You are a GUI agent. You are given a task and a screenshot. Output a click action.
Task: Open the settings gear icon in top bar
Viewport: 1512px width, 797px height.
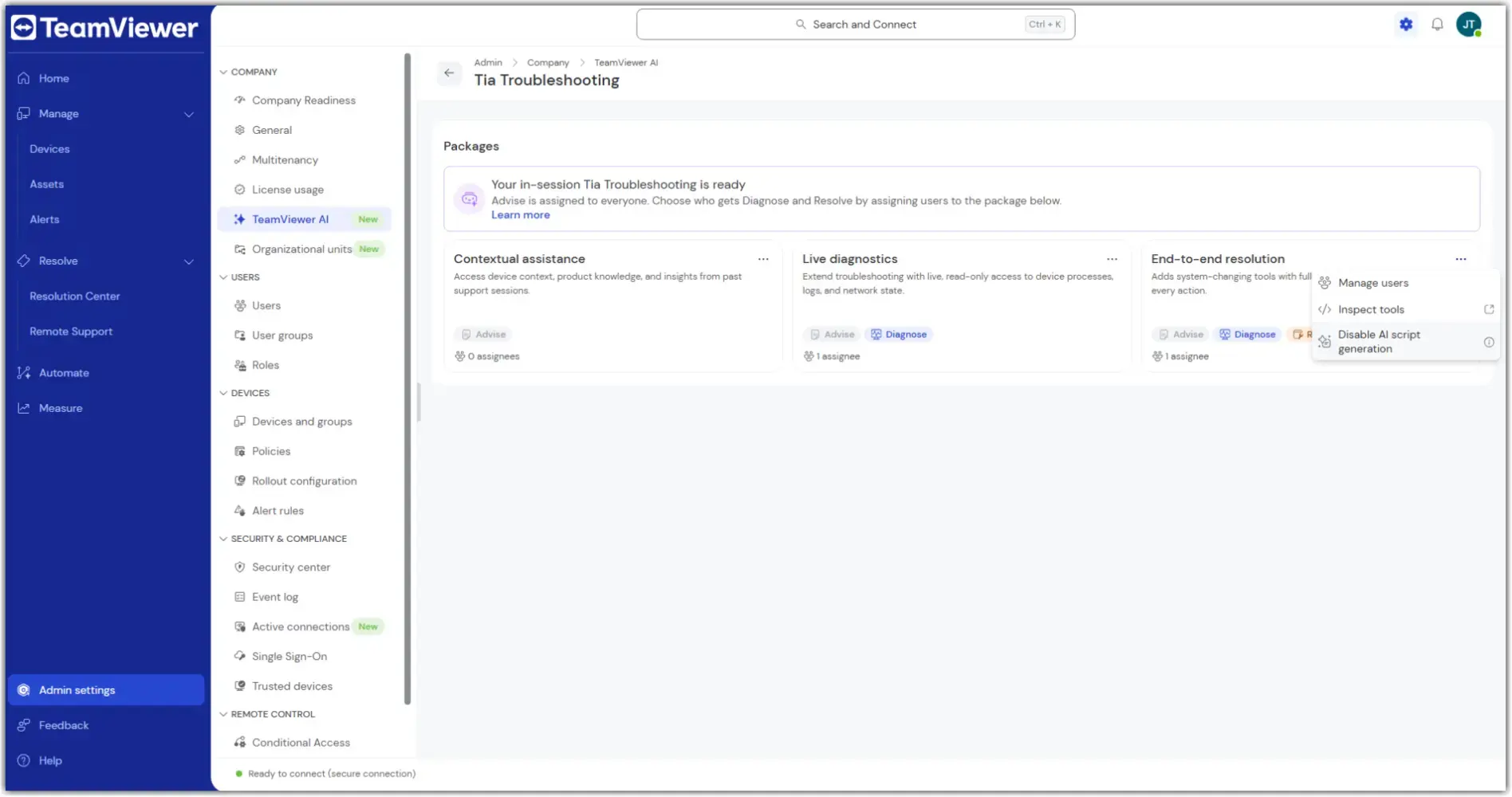click(x=1406, y=25)
